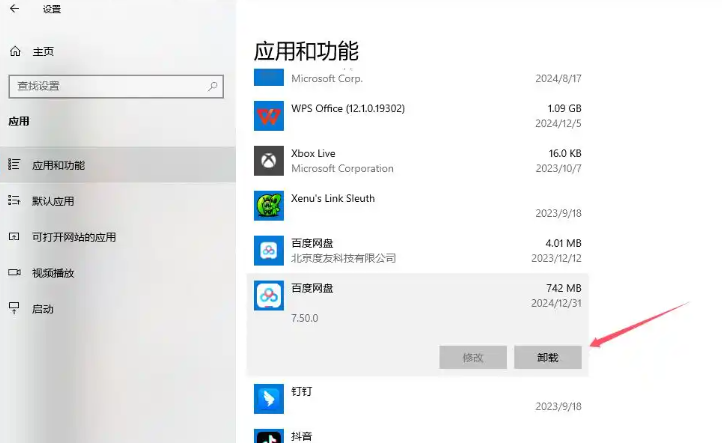722x443 pixels.
Task: Click the 抖音 app icon
Action: coord(269,436)
